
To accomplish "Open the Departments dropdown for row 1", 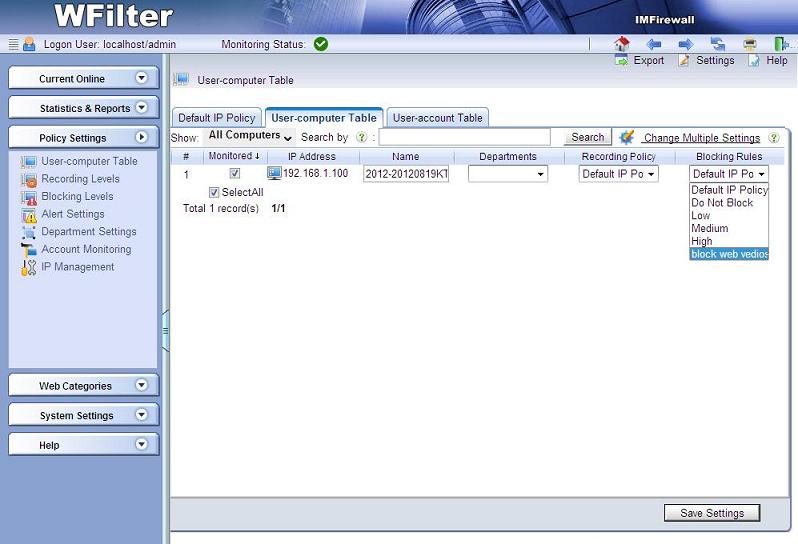I will pos(507,174).
